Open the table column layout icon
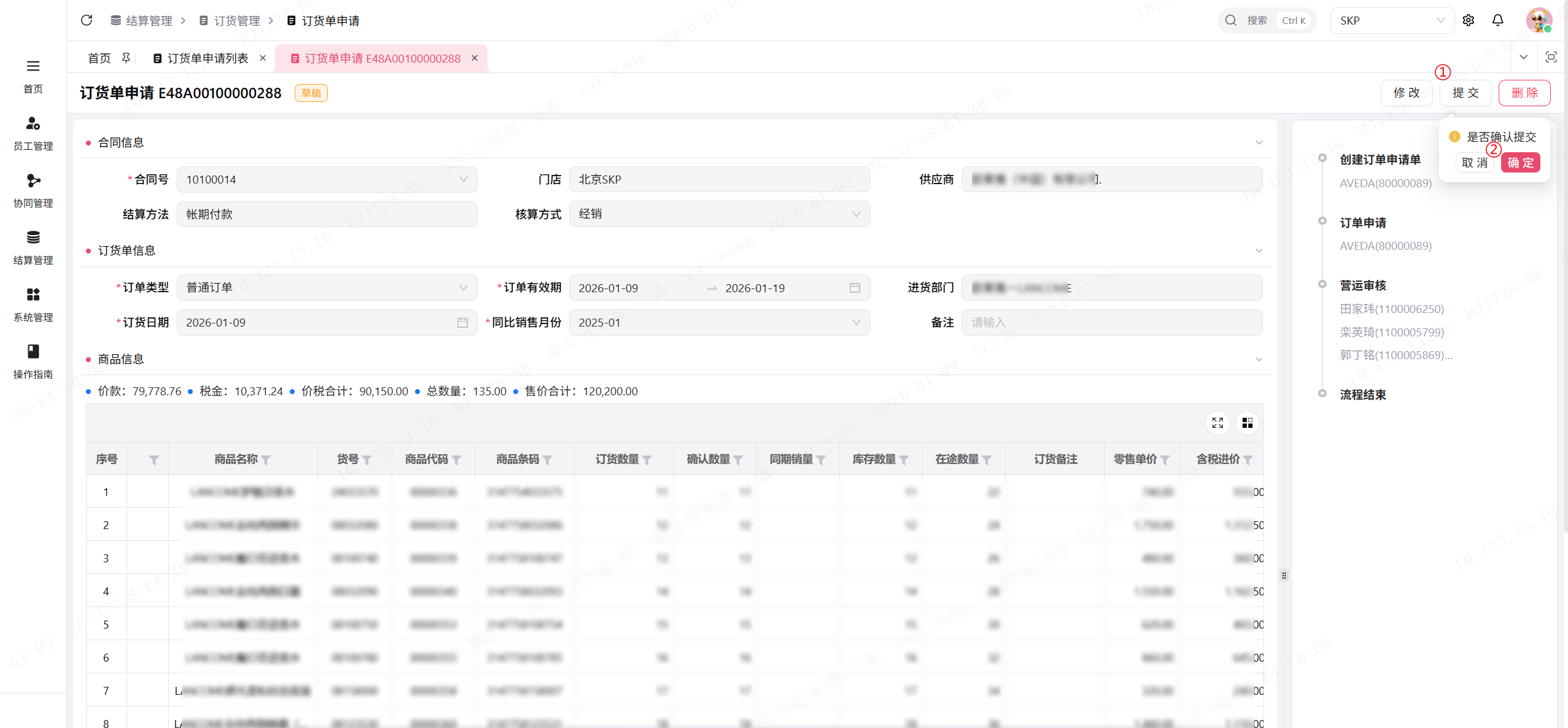The image size is (1568, 728). tap(1247, 423)
